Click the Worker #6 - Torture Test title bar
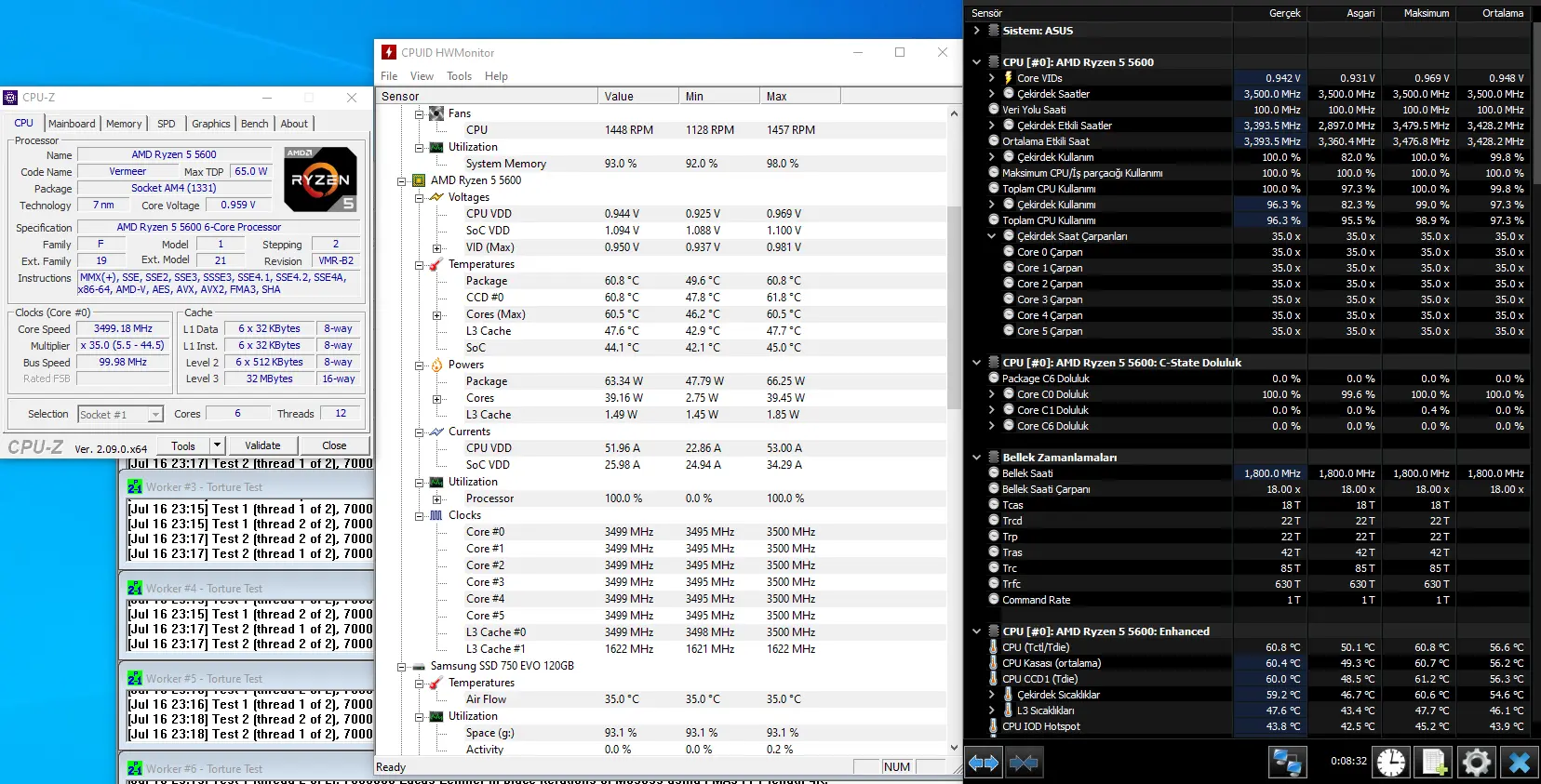Screen dimensions: 1541x784 pos(248,768)
